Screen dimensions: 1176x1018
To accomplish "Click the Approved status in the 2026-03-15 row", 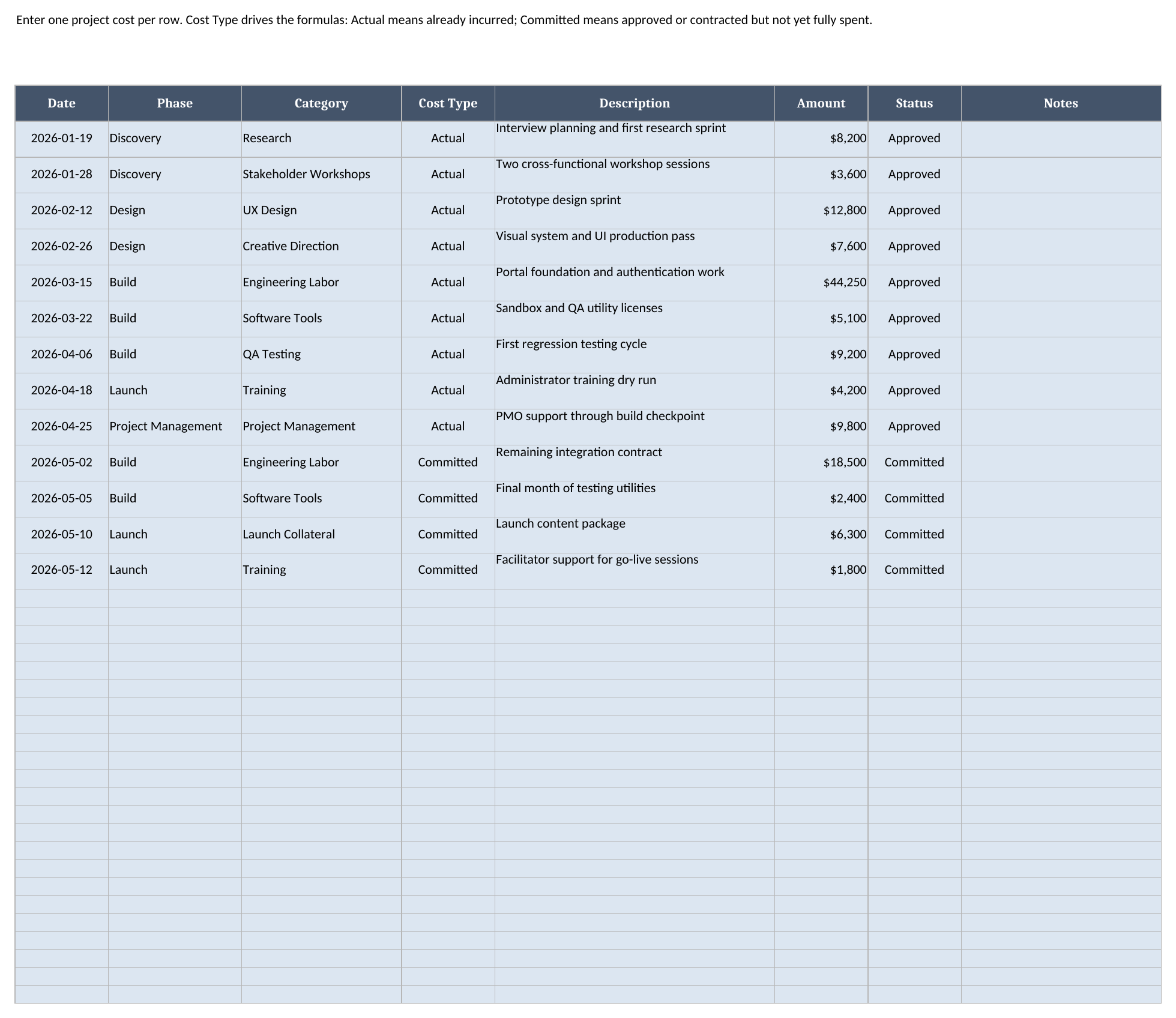I will pyautogui.click(x=914, y=283).
